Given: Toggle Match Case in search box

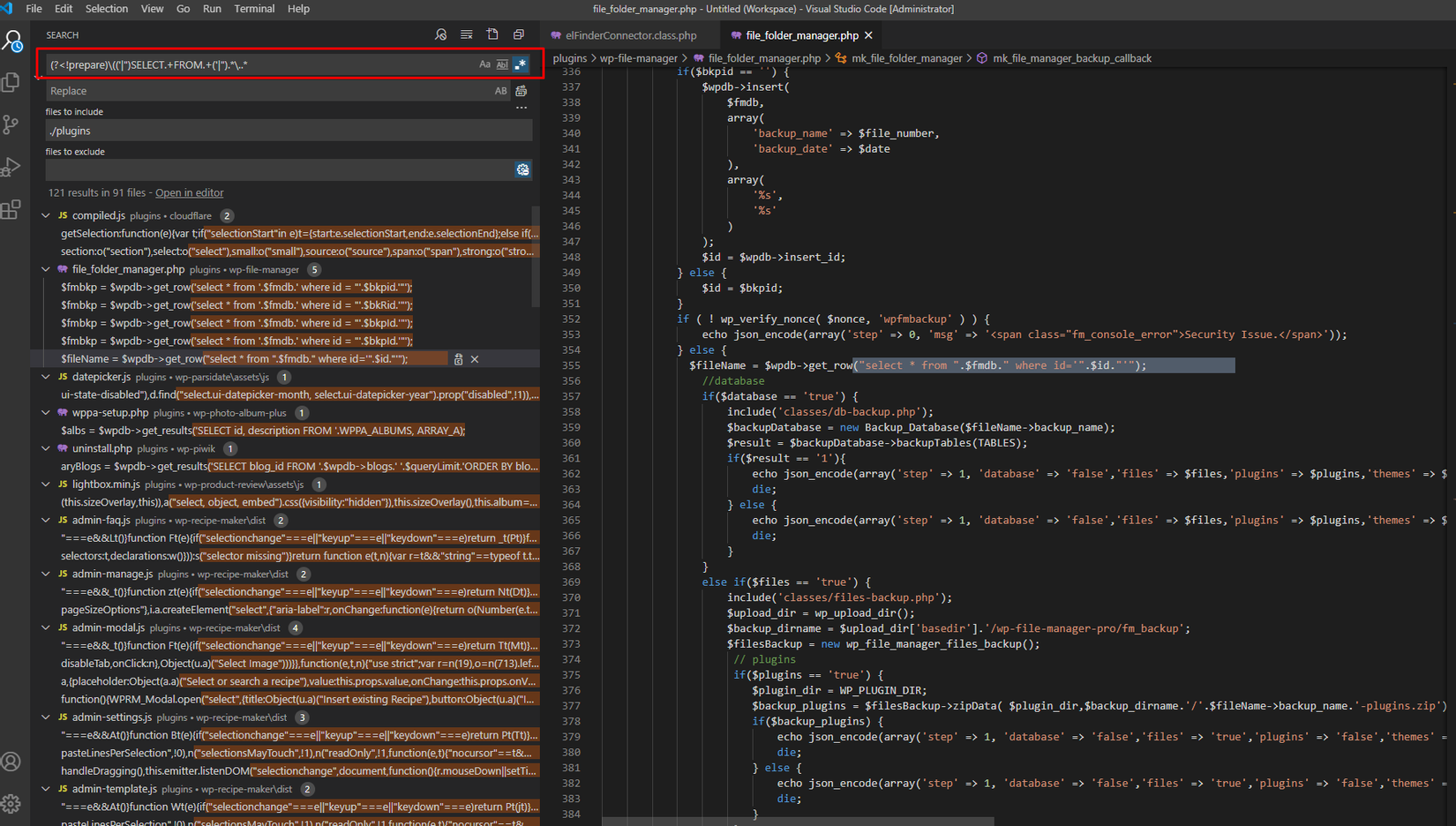Looking at the screenshot, I should [x=484, y=64].
